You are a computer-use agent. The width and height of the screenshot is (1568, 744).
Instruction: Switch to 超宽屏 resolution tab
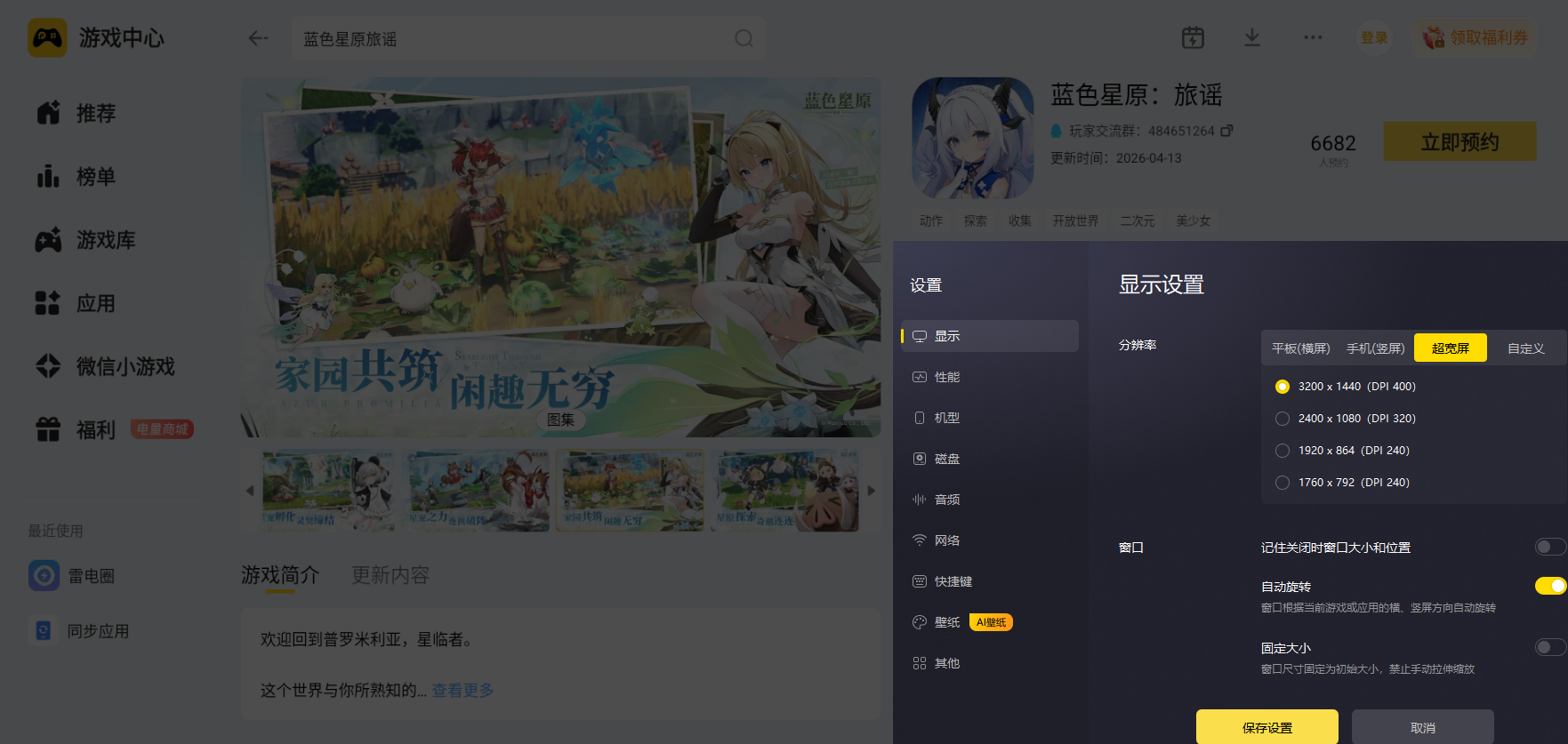coord(1451,348)
